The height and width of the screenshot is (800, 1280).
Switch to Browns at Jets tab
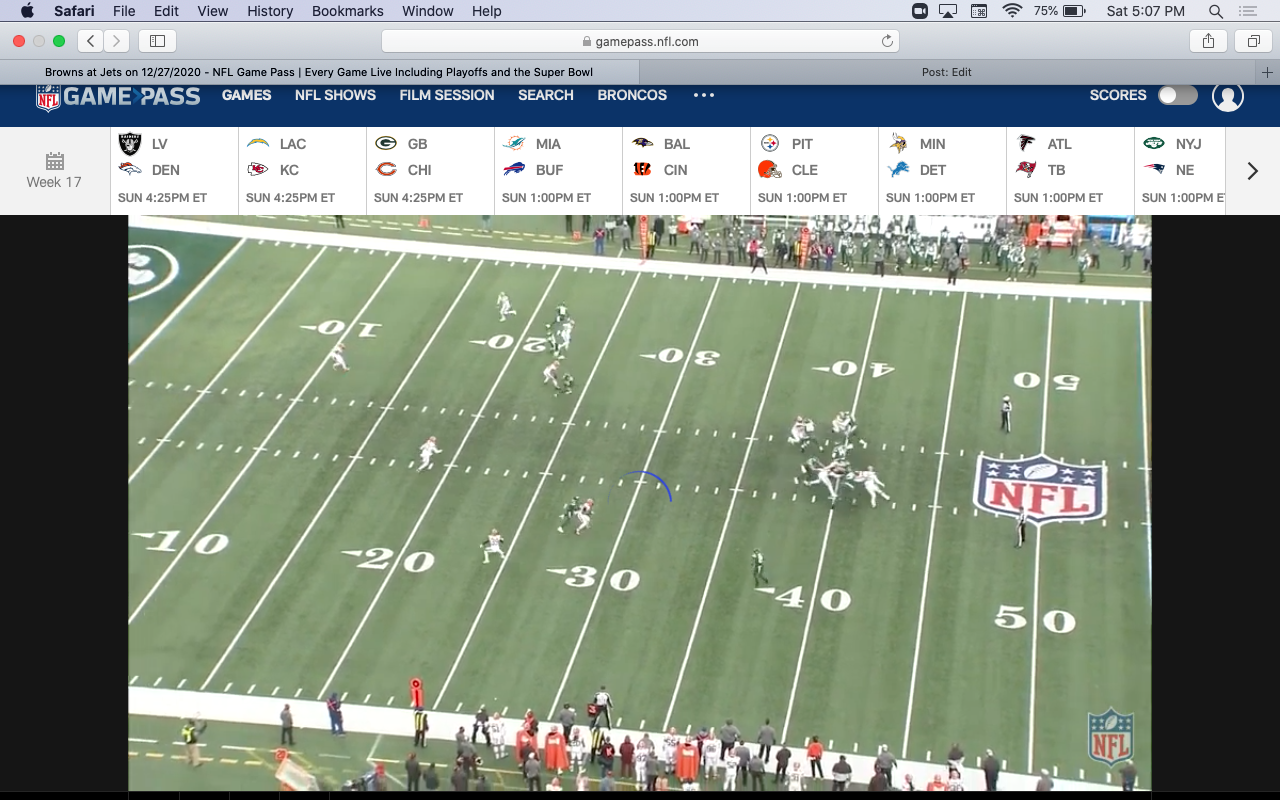pyautogui.click(x=319, y=72)
